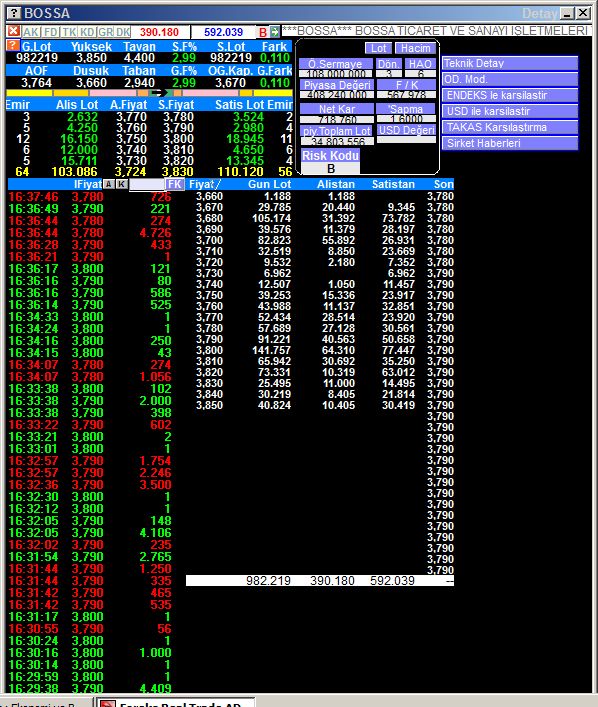Viewport: 598px width, 707px height.
Task: Click the empty input field before FK
Action: click(147, 184)
